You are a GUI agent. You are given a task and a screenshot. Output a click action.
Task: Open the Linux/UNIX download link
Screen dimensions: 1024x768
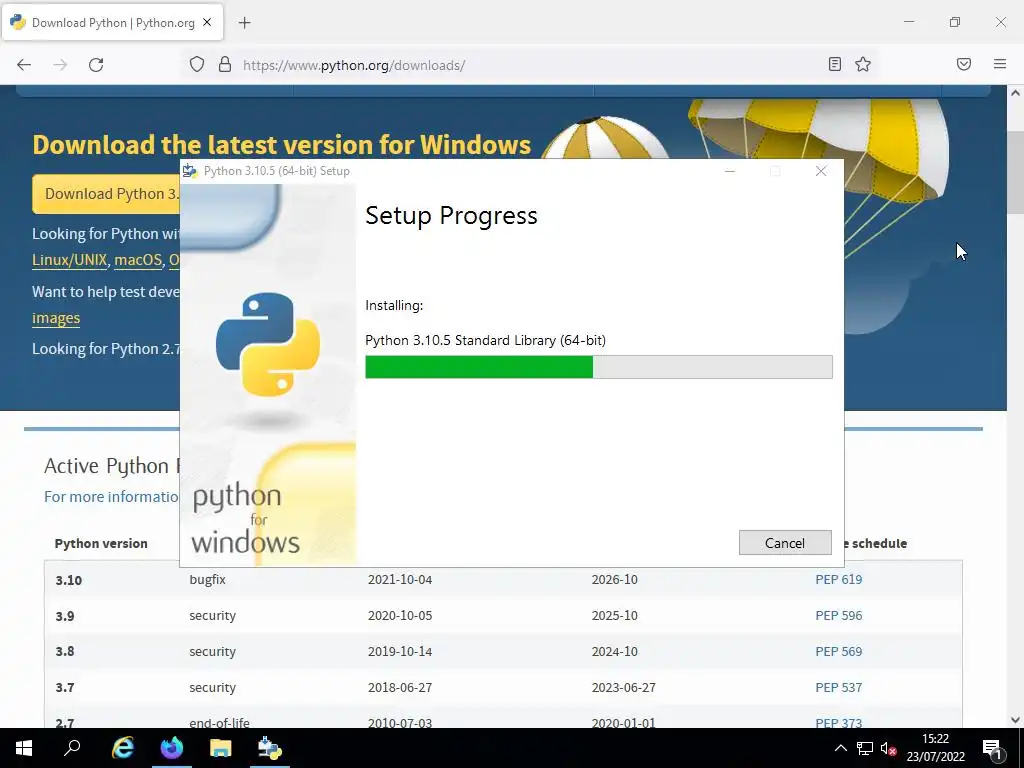point(69,260)
